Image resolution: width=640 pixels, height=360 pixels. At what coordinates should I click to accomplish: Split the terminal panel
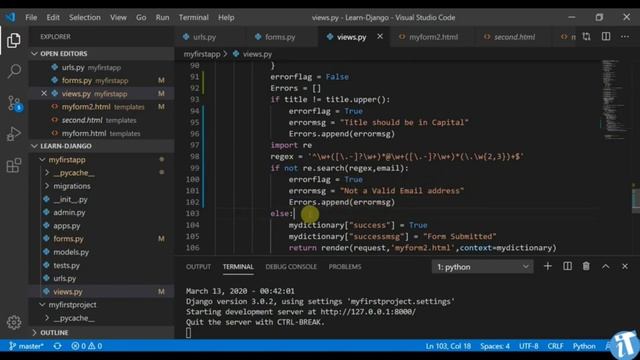(x=567, y=267)
